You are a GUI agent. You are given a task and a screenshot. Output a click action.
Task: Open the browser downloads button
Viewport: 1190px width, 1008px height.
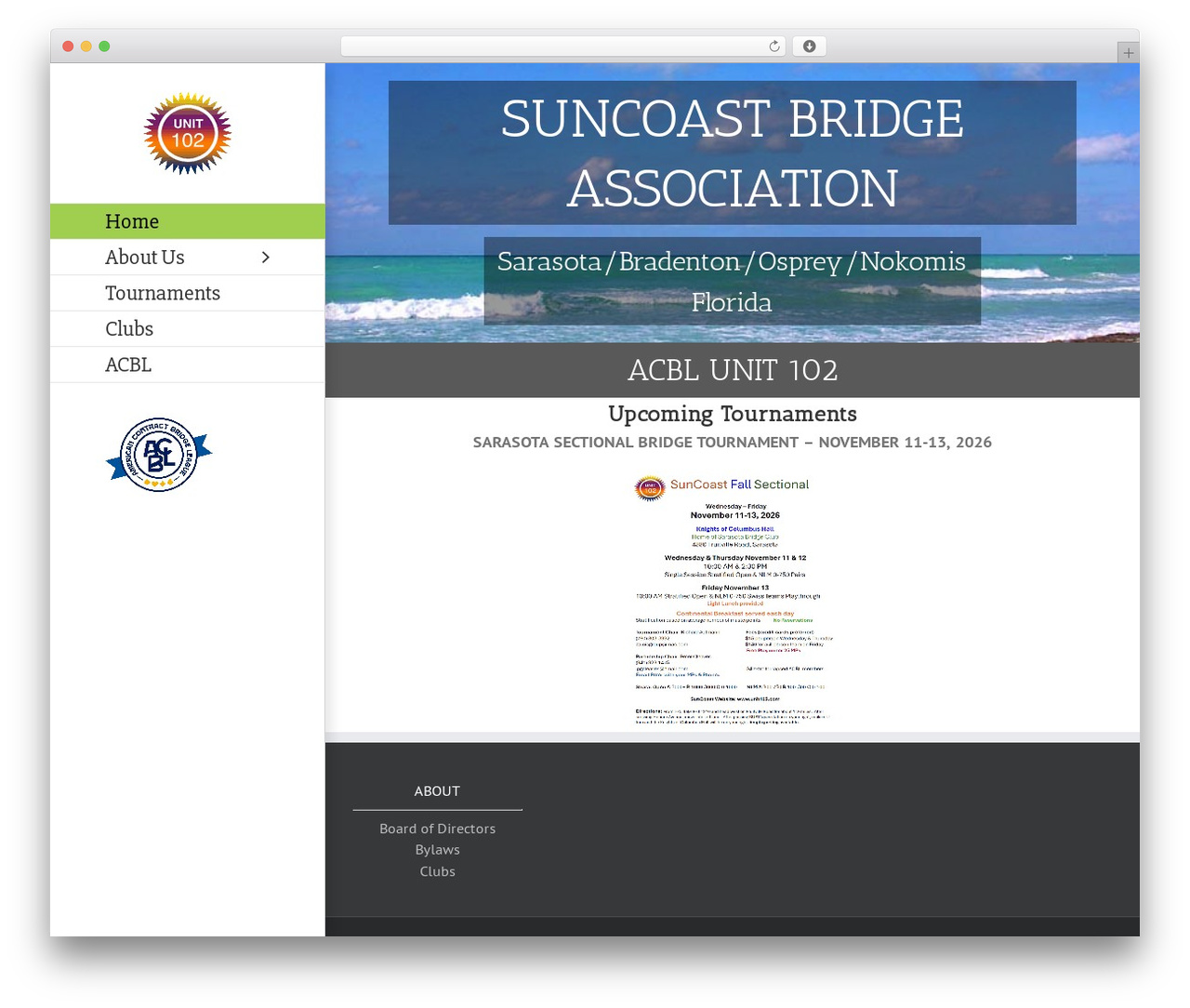809,46
